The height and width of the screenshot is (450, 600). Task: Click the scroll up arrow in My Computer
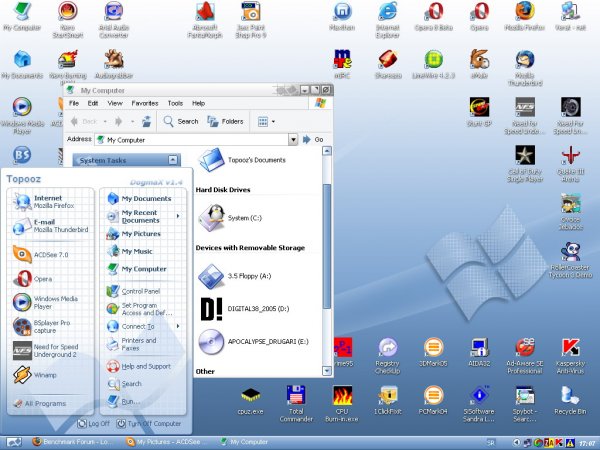coord(327,151)
